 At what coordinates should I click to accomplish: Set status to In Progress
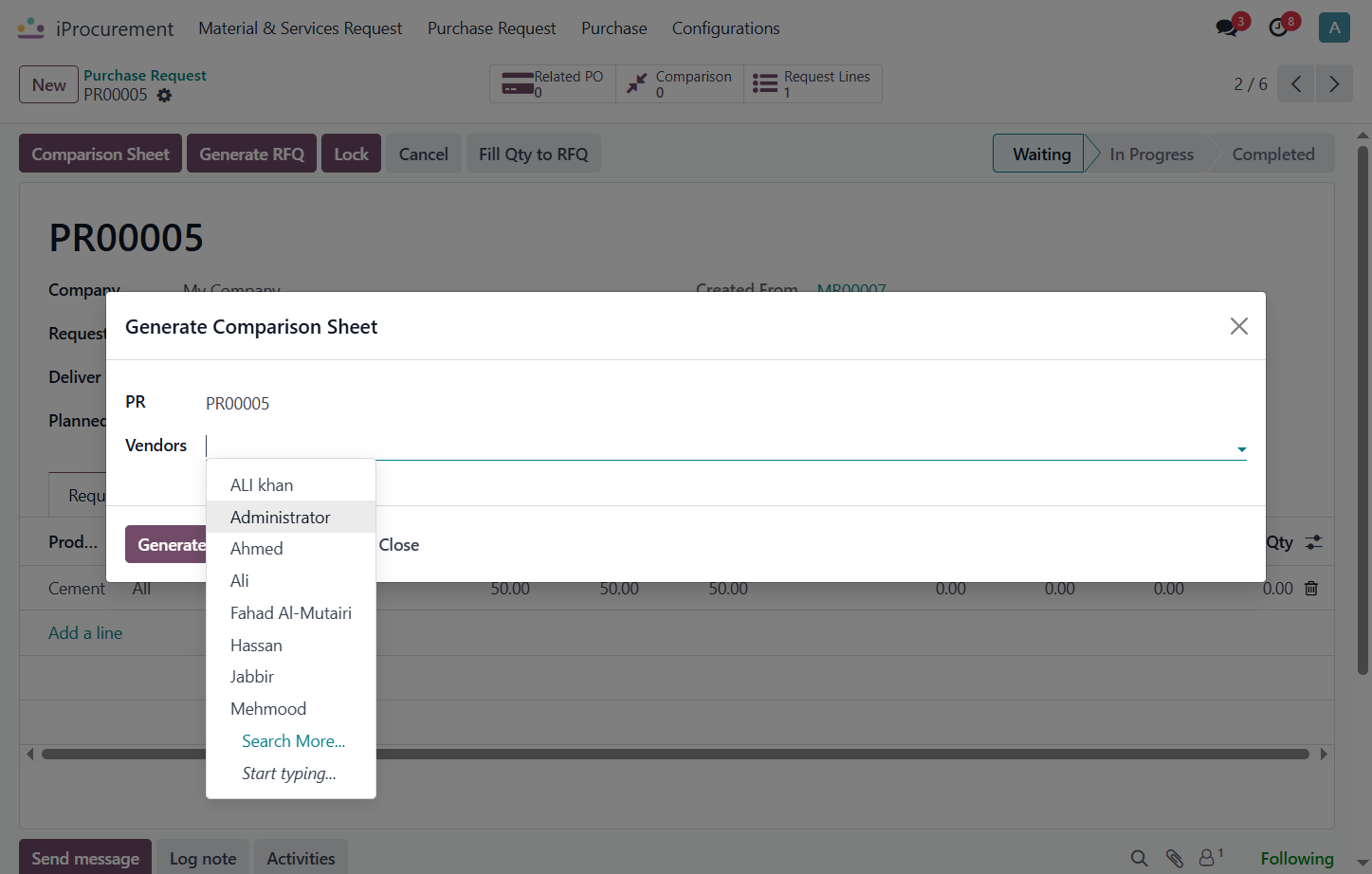pyautogui.click(x=1151, y=154)
